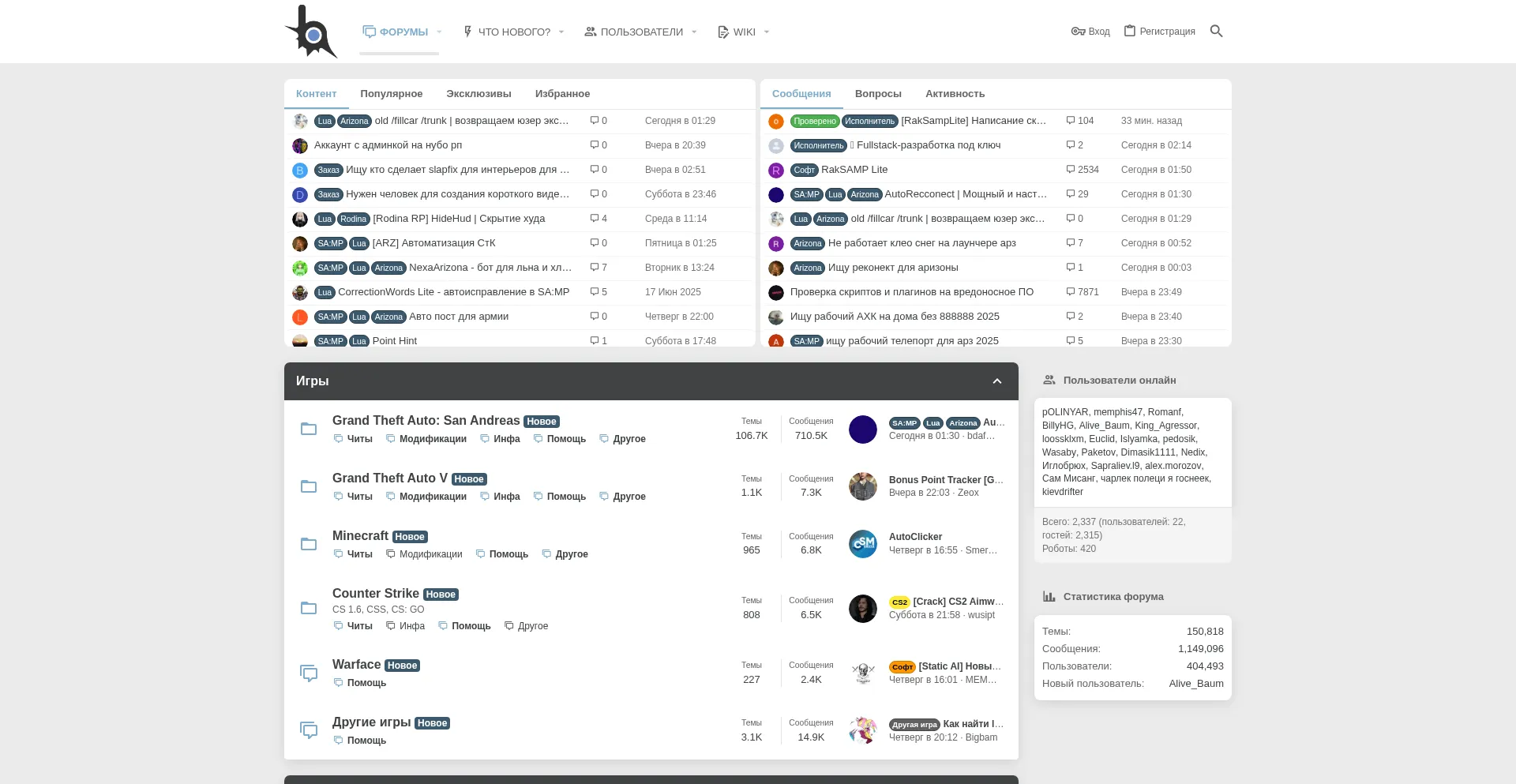Click the search magnifier icon
This screenshot has width=1516, height=784.
[1216, 32]
